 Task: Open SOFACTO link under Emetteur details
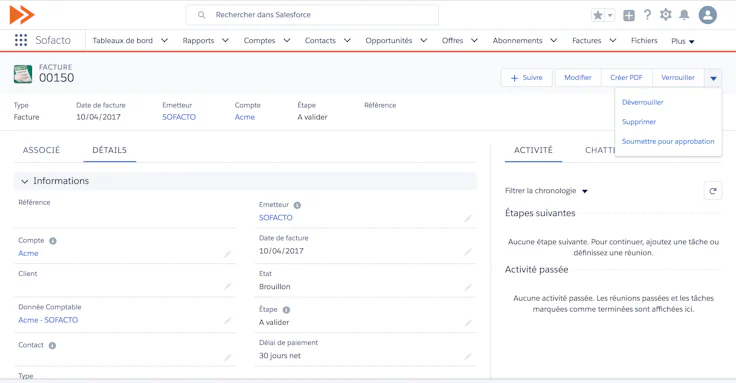276,218
